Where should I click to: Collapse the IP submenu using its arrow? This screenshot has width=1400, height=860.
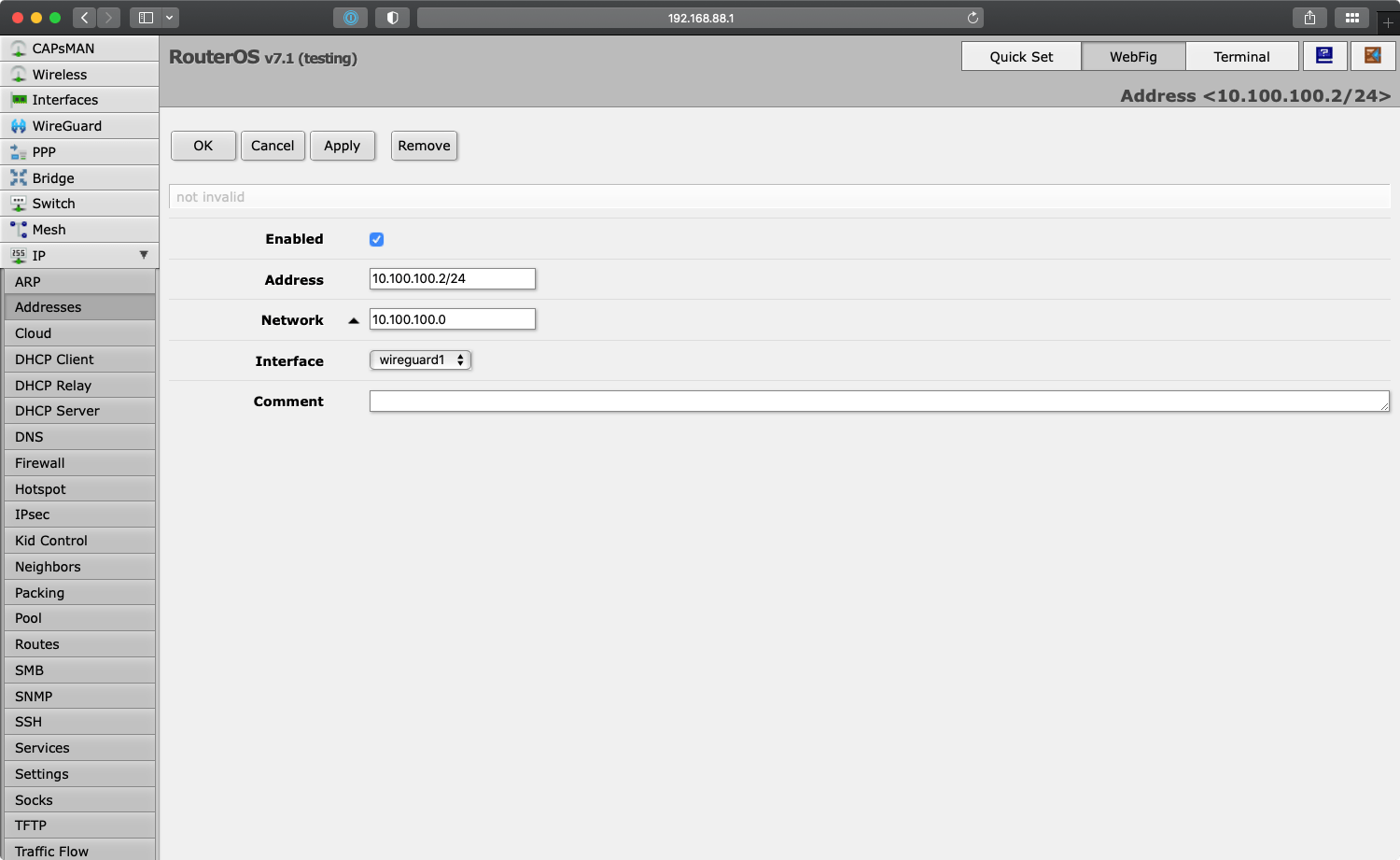(x=143, y=254)
